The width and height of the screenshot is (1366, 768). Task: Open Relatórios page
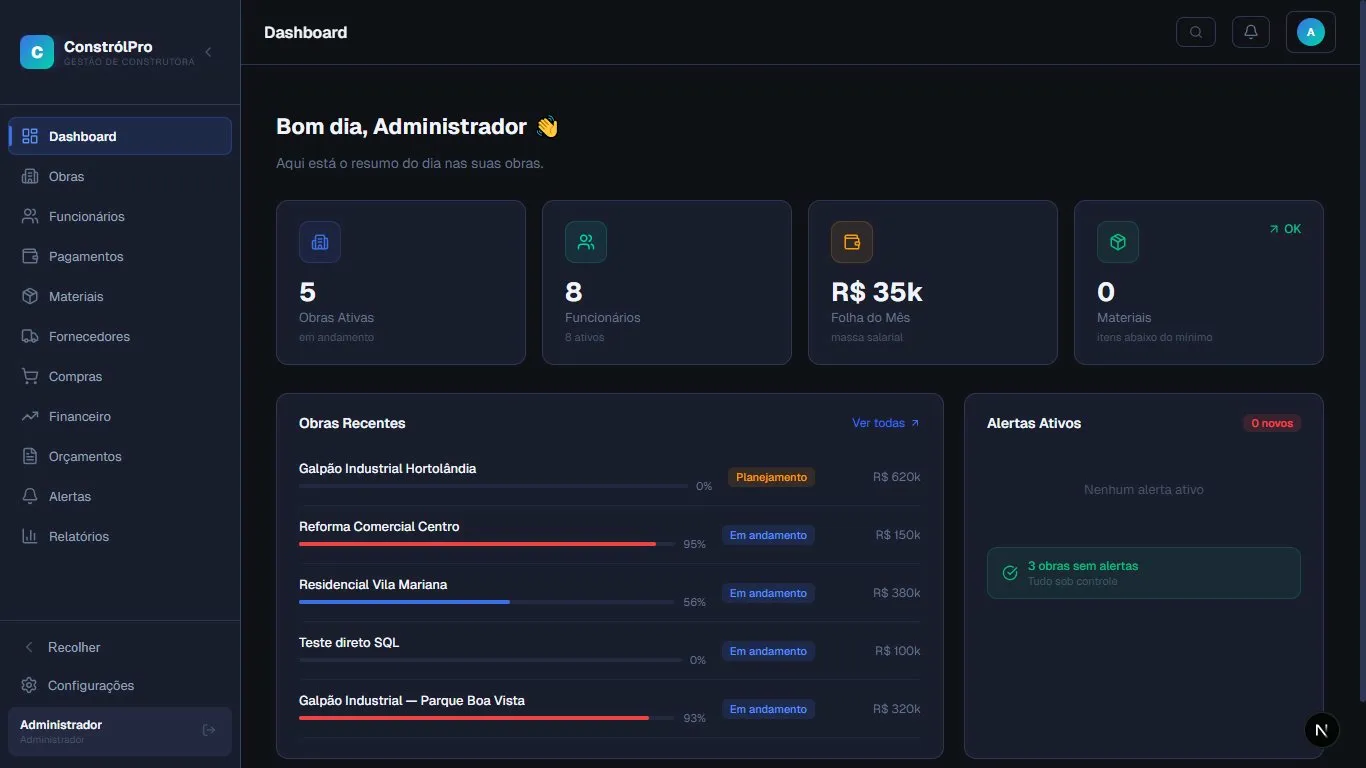point(120,536)
